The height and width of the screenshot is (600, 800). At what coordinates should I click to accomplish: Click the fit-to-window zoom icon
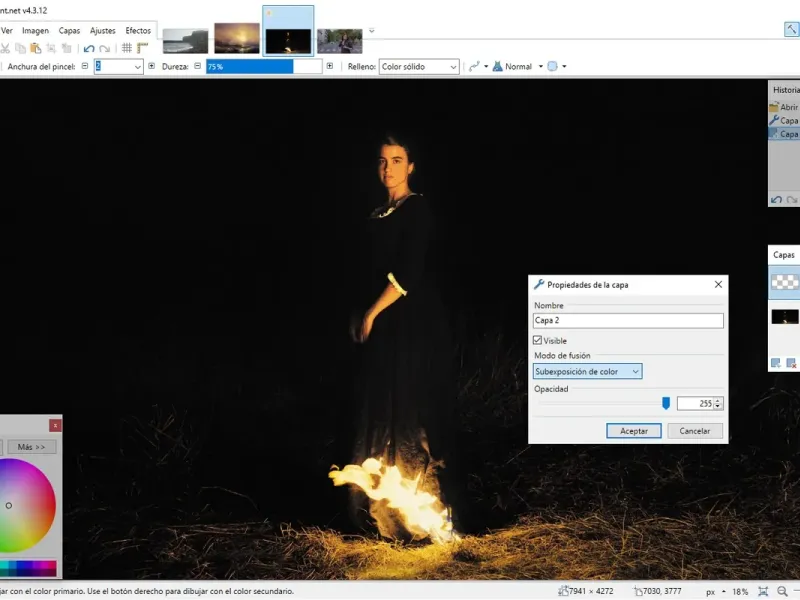point(763,592)
